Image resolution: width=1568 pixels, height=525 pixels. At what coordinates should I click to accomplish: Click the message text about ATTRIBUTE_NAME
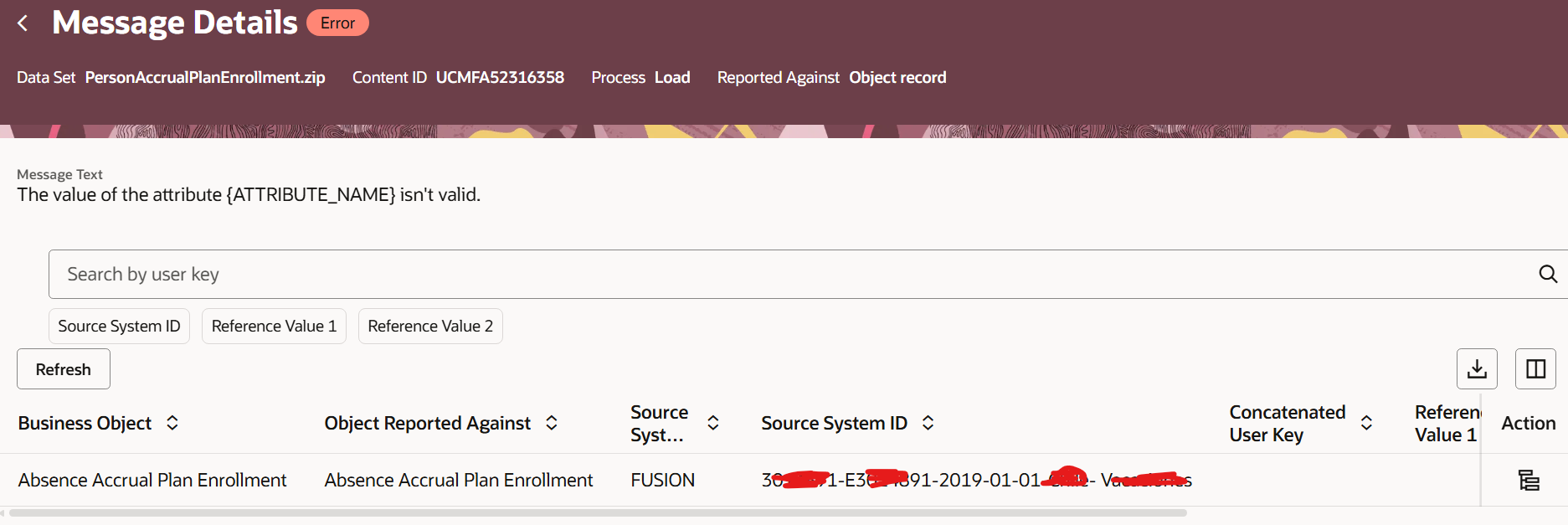click(249, 194)
